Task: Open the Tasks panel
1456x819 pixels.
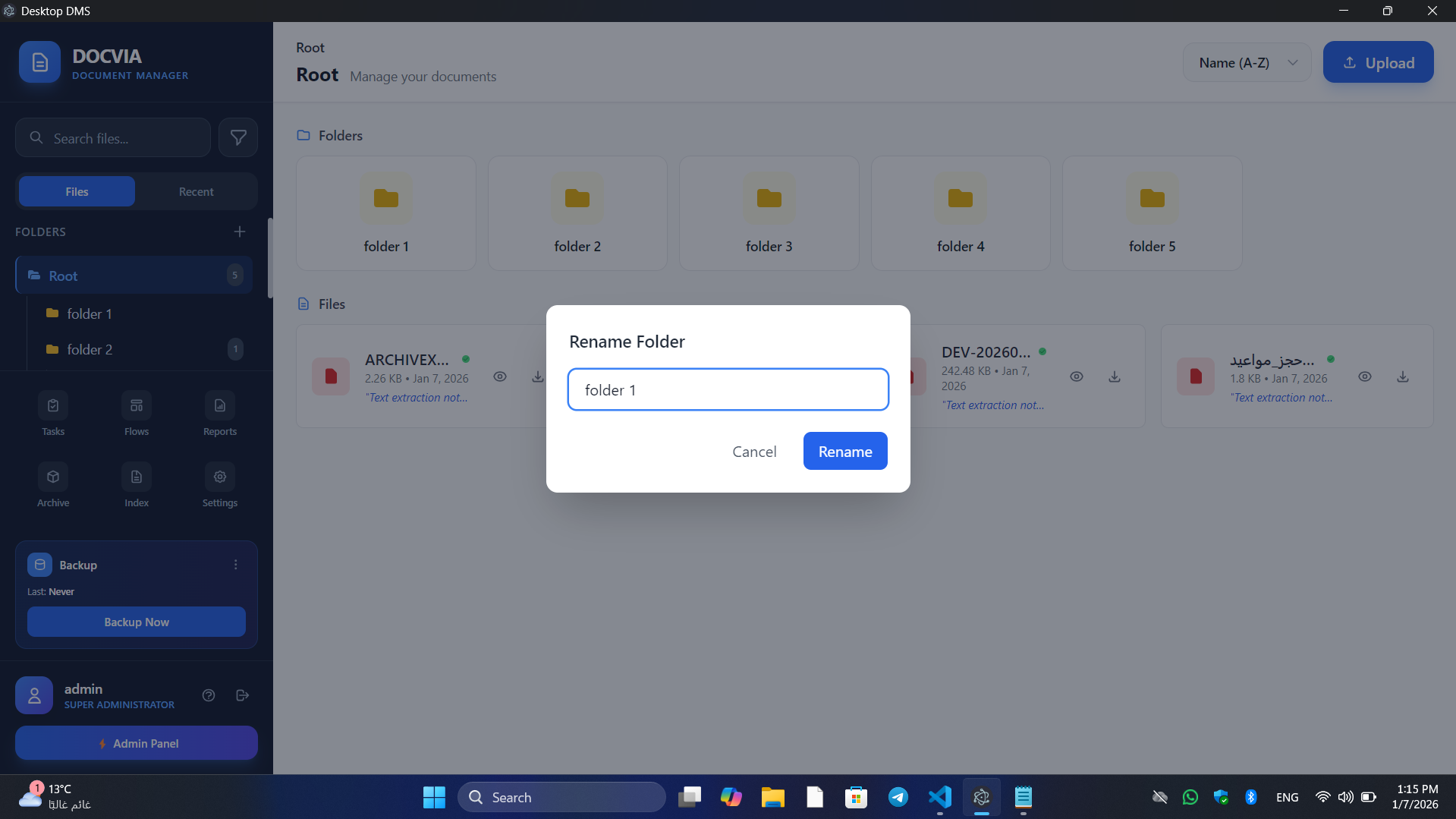Action: coord(52,414)
